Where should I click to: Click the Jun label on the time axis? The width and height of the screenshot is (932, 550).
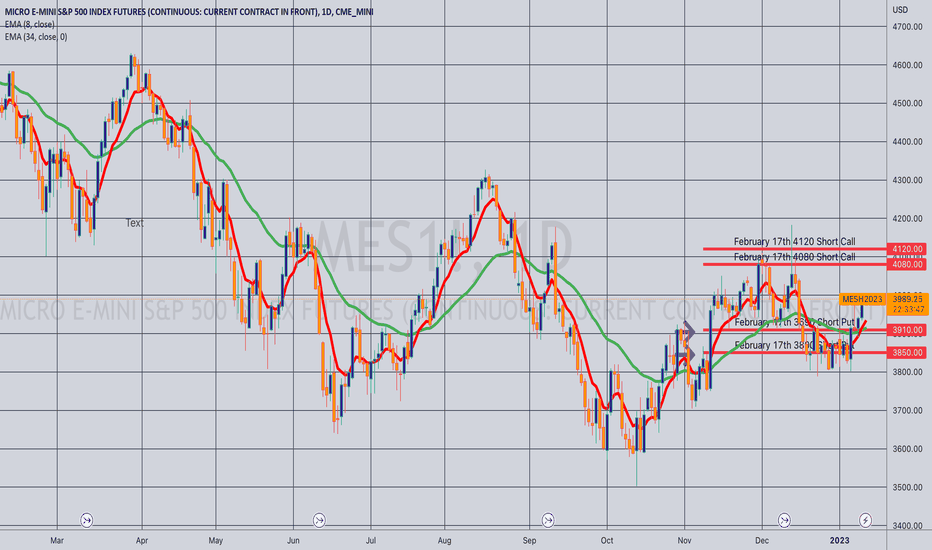click(x=293, y=540)
